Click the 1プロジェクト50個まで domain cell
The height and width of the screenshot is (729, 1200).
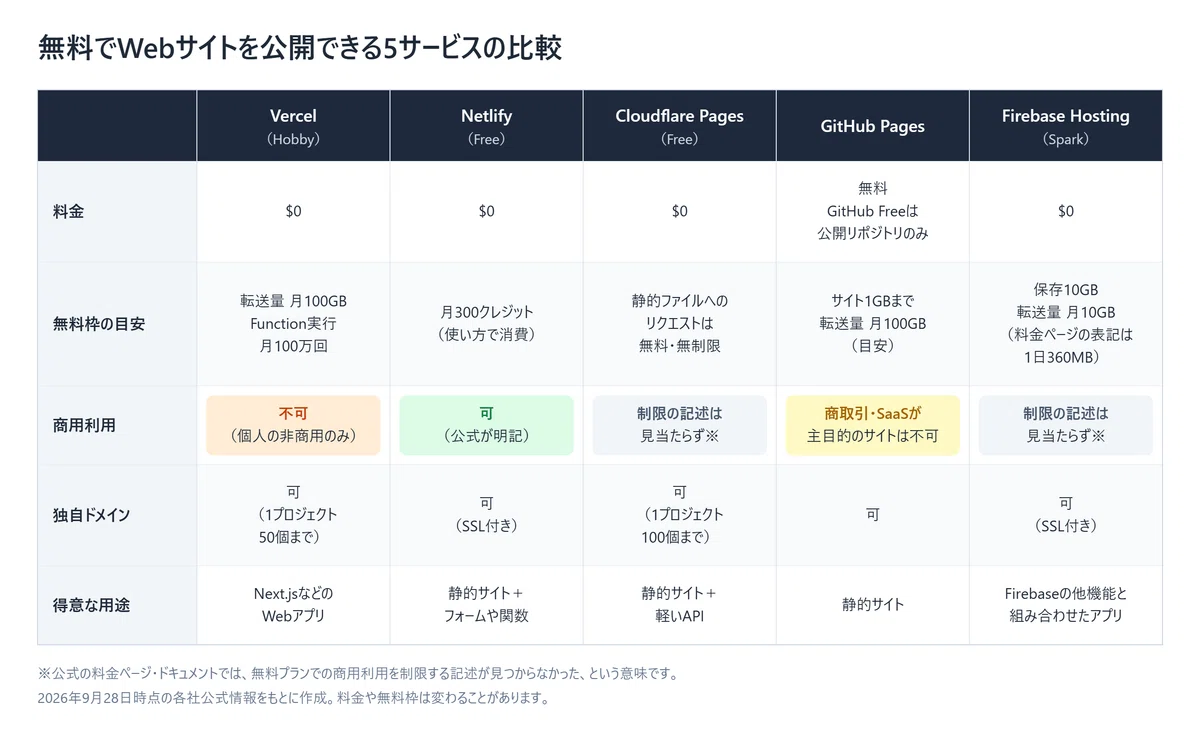293,515
